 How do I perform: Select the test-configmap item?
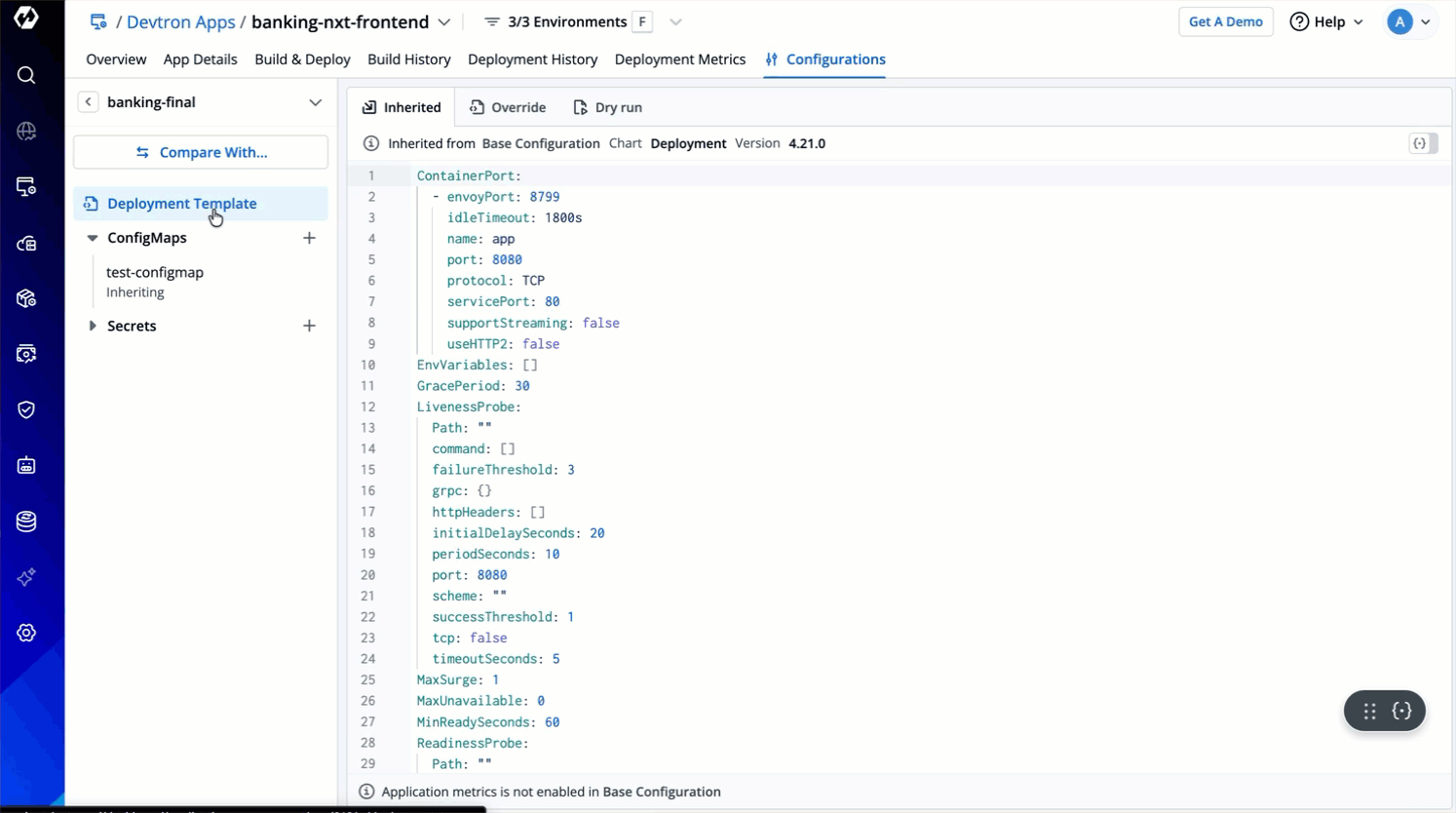pyautogui.click(x=155, y=272)
